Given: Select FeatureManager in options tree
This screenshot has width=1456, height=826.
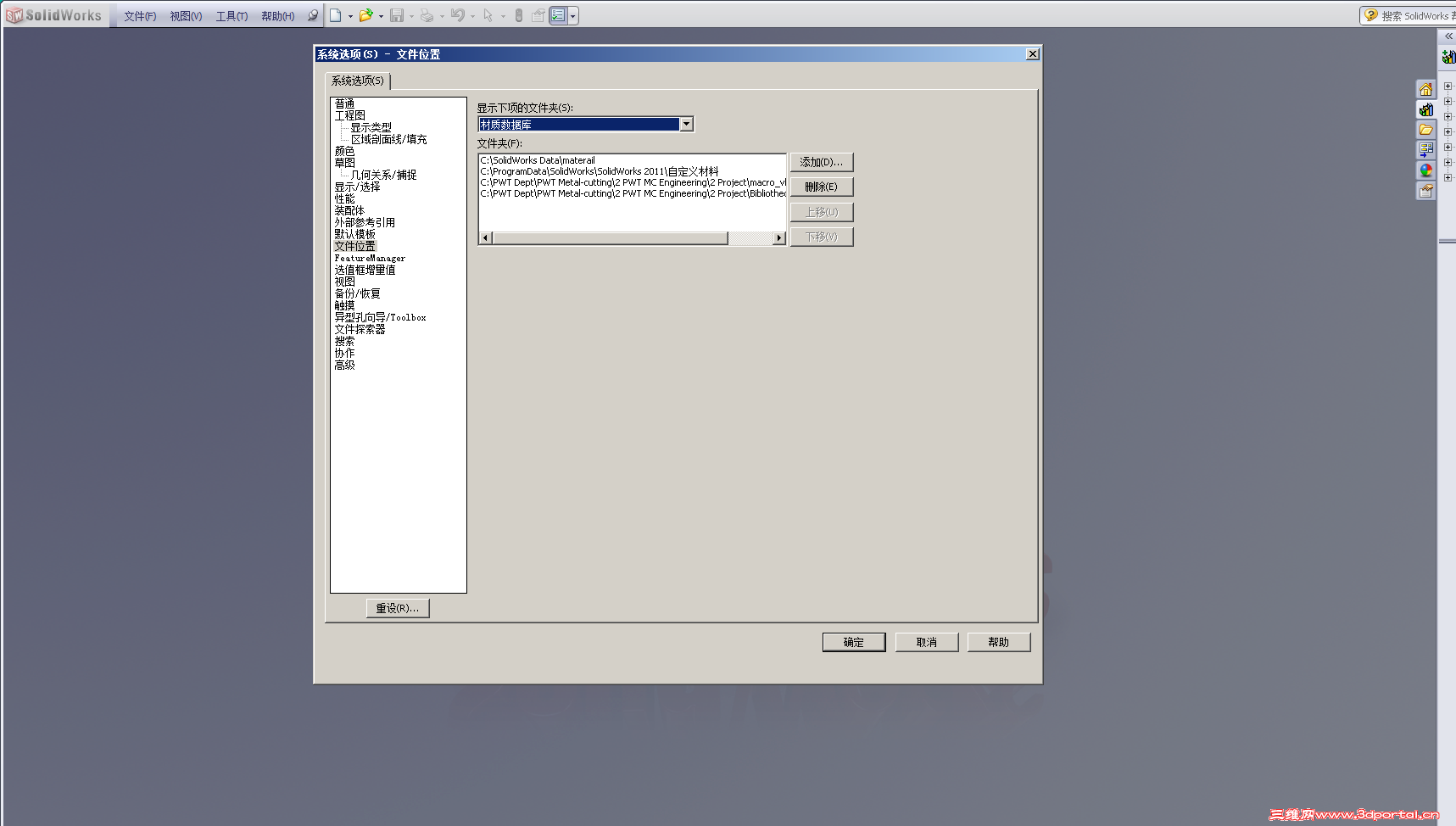Looking at the screenshot, I should click(x=370, y=258).
